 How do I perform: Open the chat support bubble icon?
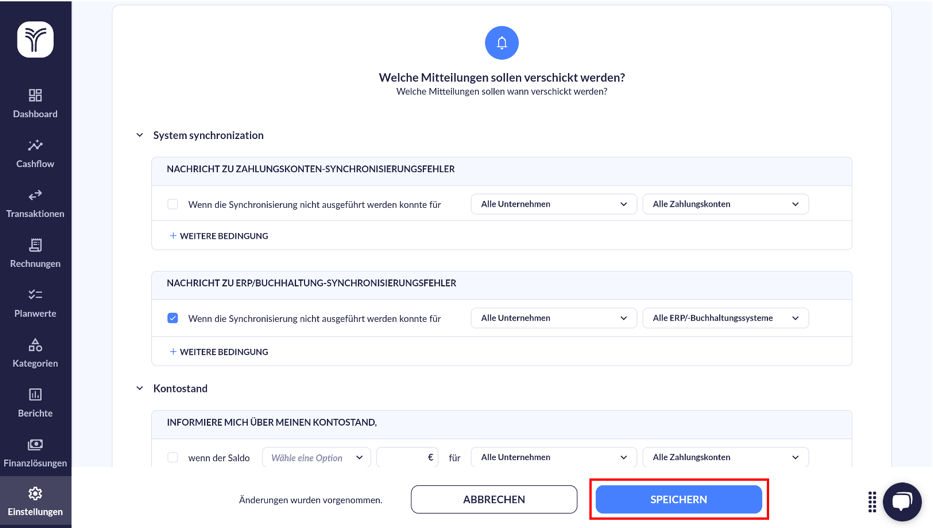[x=902, y=501]
